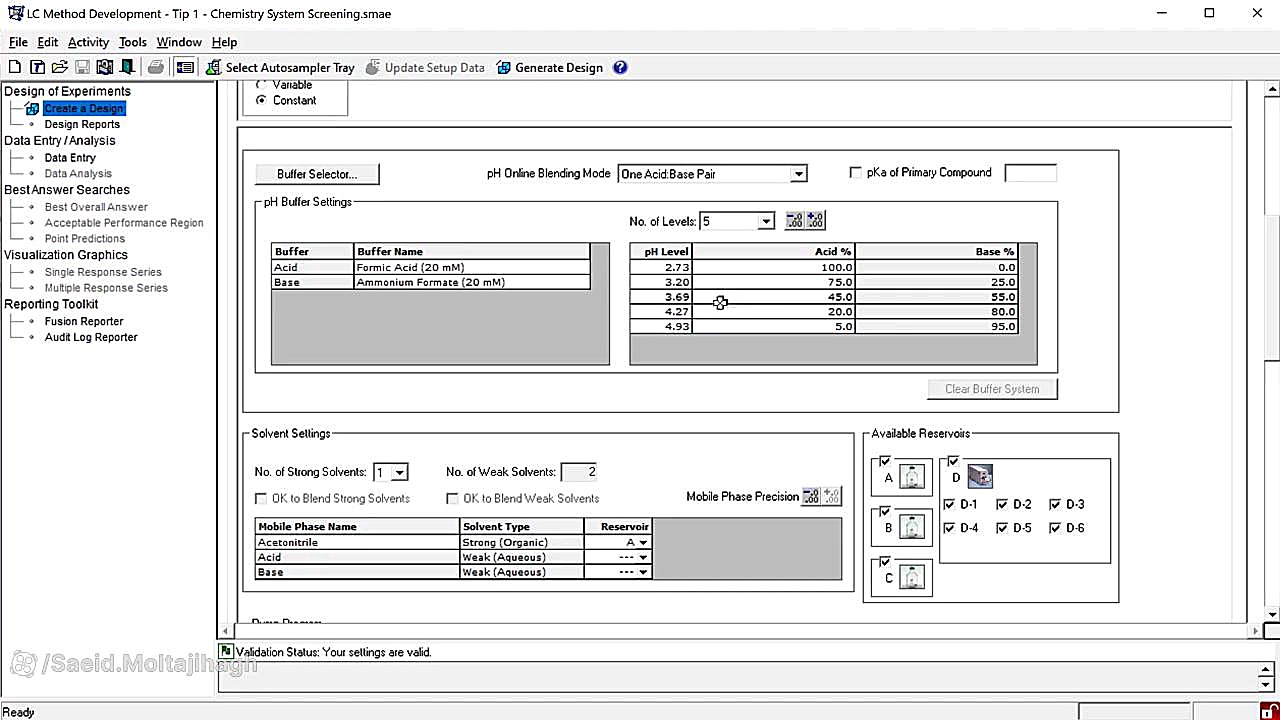Uncheck the D-3 reservoir checkbox

(x=1055, y=505)
